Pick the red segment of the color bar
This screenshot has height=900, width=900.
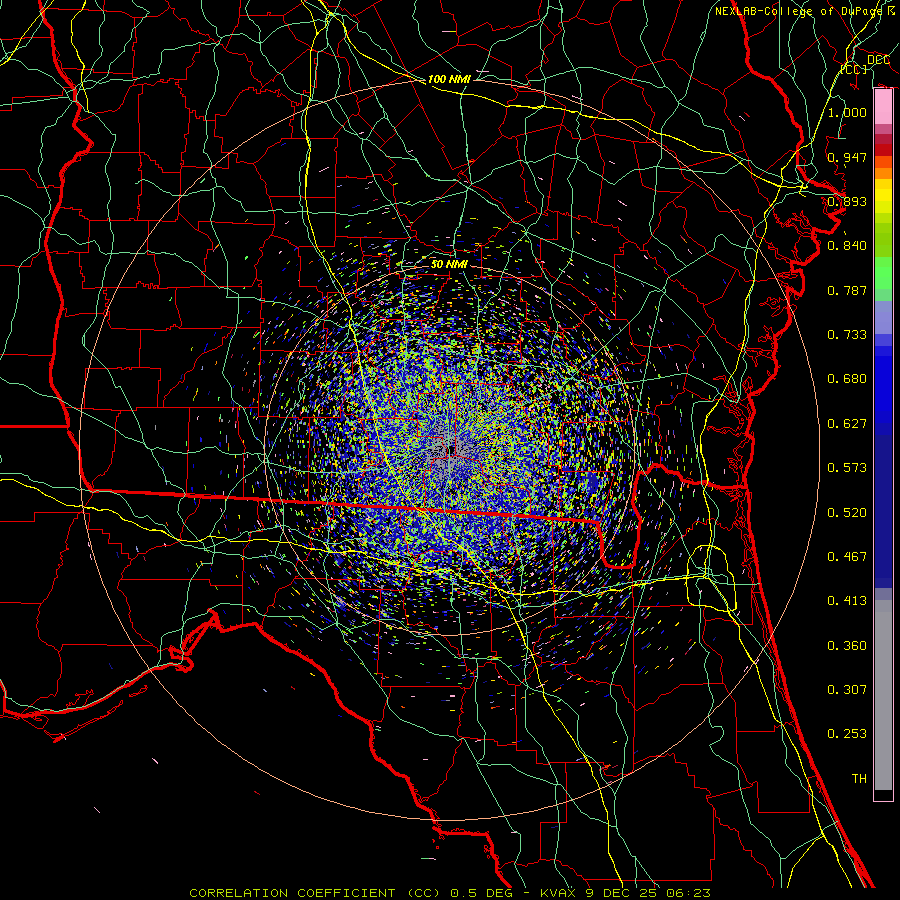point(883,149)
